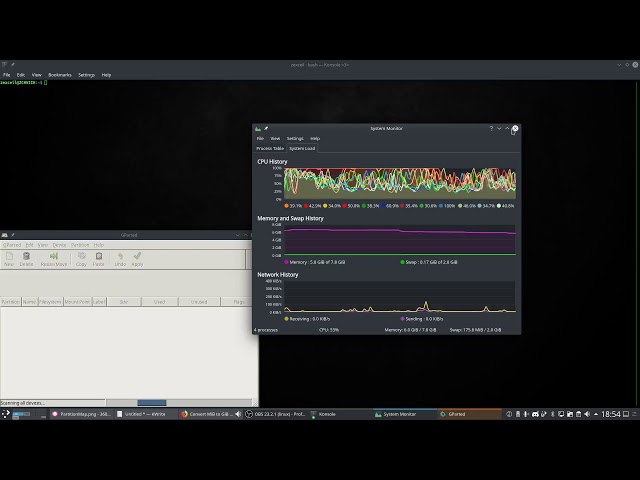The width and height of the screenshot is (640, 480).
Task: Open the Bookmarks menu in Konsole
Action: (x=60, y=75)
